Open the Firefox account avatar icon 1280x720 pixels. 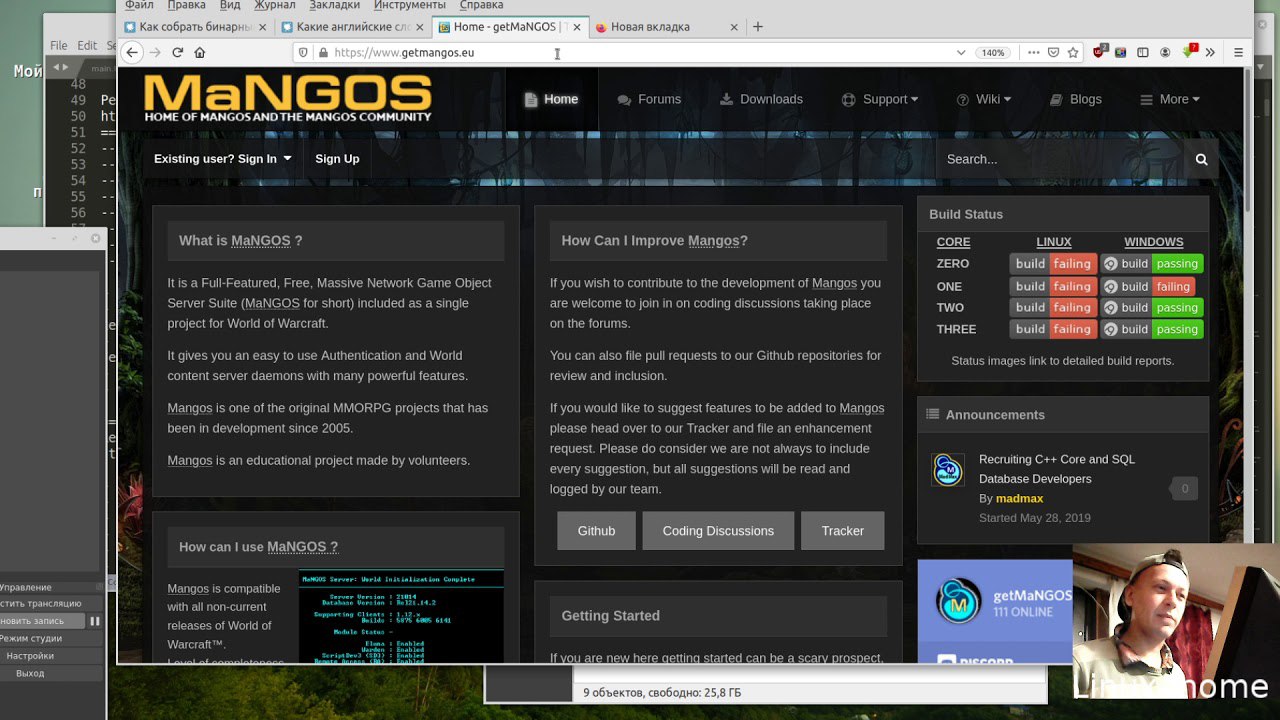click(1165, 52)
